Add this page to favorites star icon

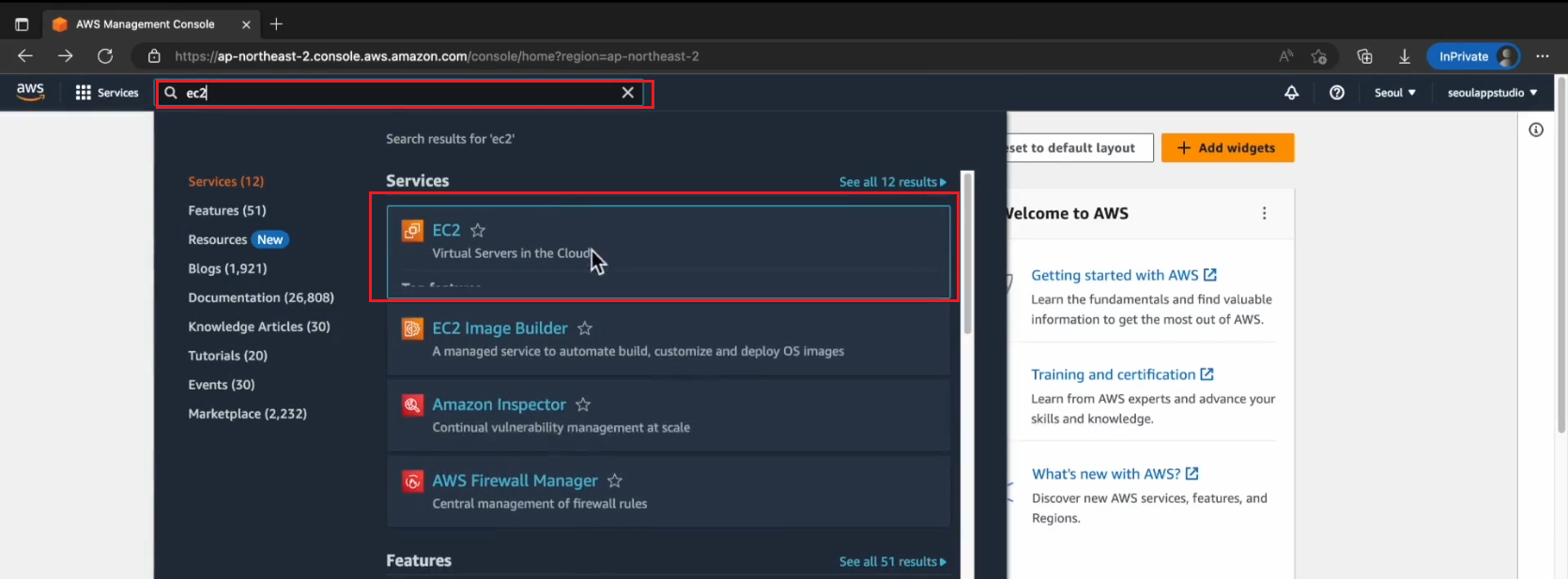click(x=1319, y=56)
